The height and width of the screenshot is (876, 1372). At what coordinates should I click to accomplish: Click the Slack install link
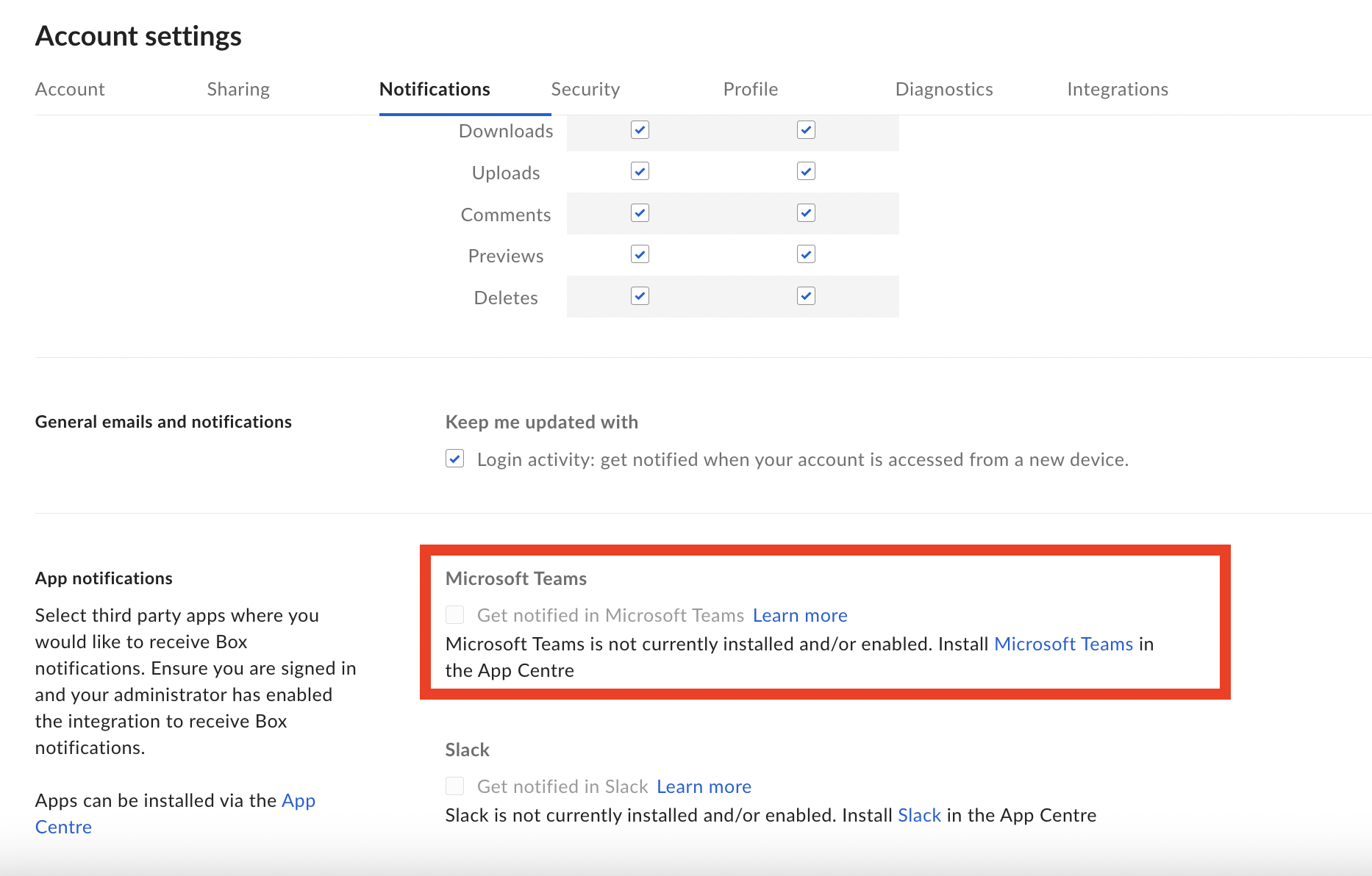tap(919, 815)
